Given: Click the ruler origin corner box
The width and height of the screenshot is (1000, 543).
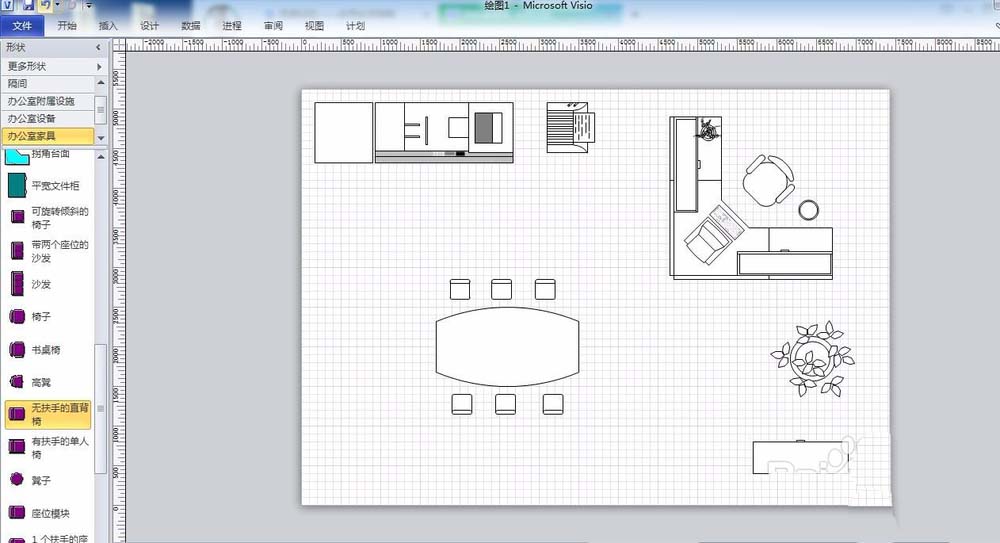Looking at the screenshot, I should tap(119, 45).
